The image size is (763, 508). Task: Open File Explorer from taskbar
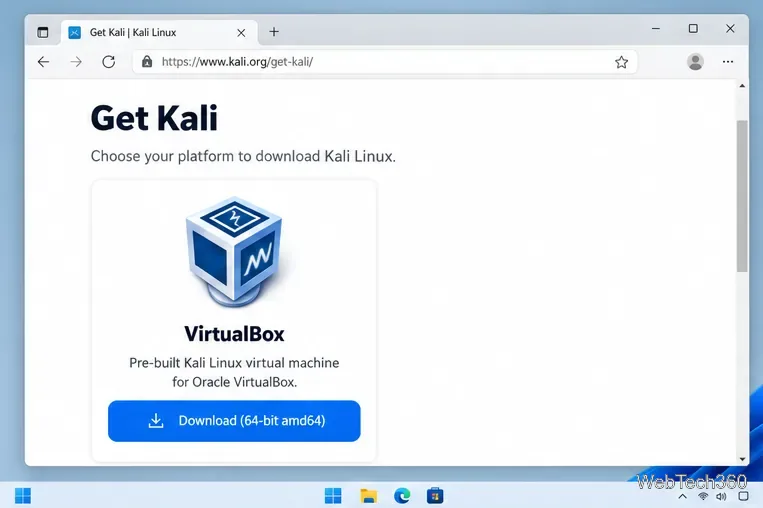pos(368,496)
